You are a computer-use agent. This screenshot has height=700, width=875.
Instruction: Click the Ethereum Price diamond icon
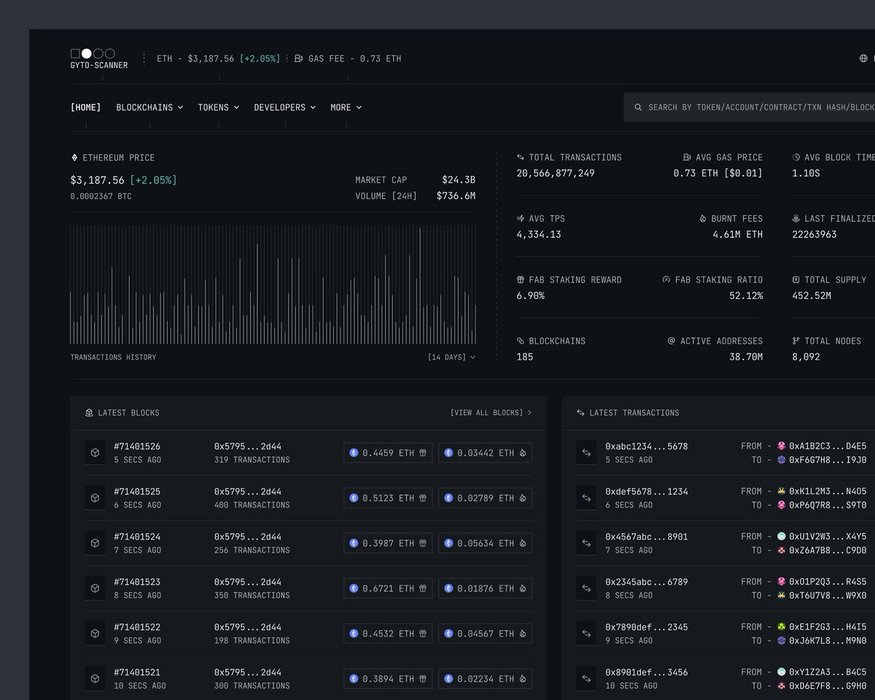click(x=74, y=158)
